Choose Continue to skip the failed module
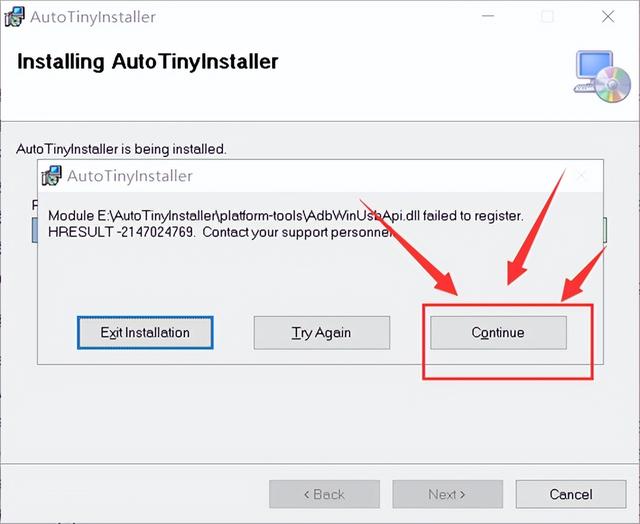The height and width of the screenshot is (524, 640). (x=498, y=332)
